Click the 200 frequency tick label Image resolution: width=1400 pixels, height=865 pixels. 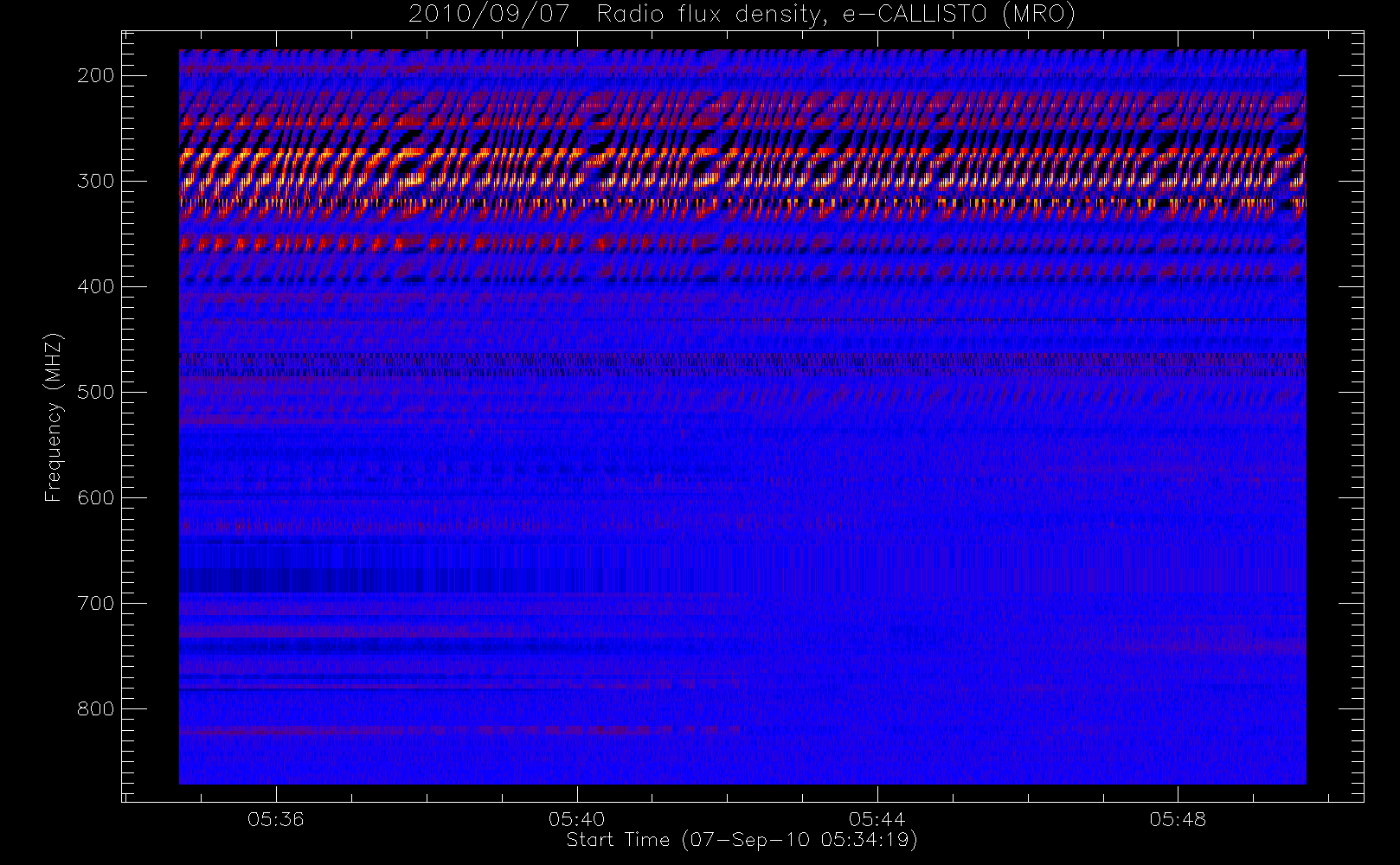[x=96, y=75]
